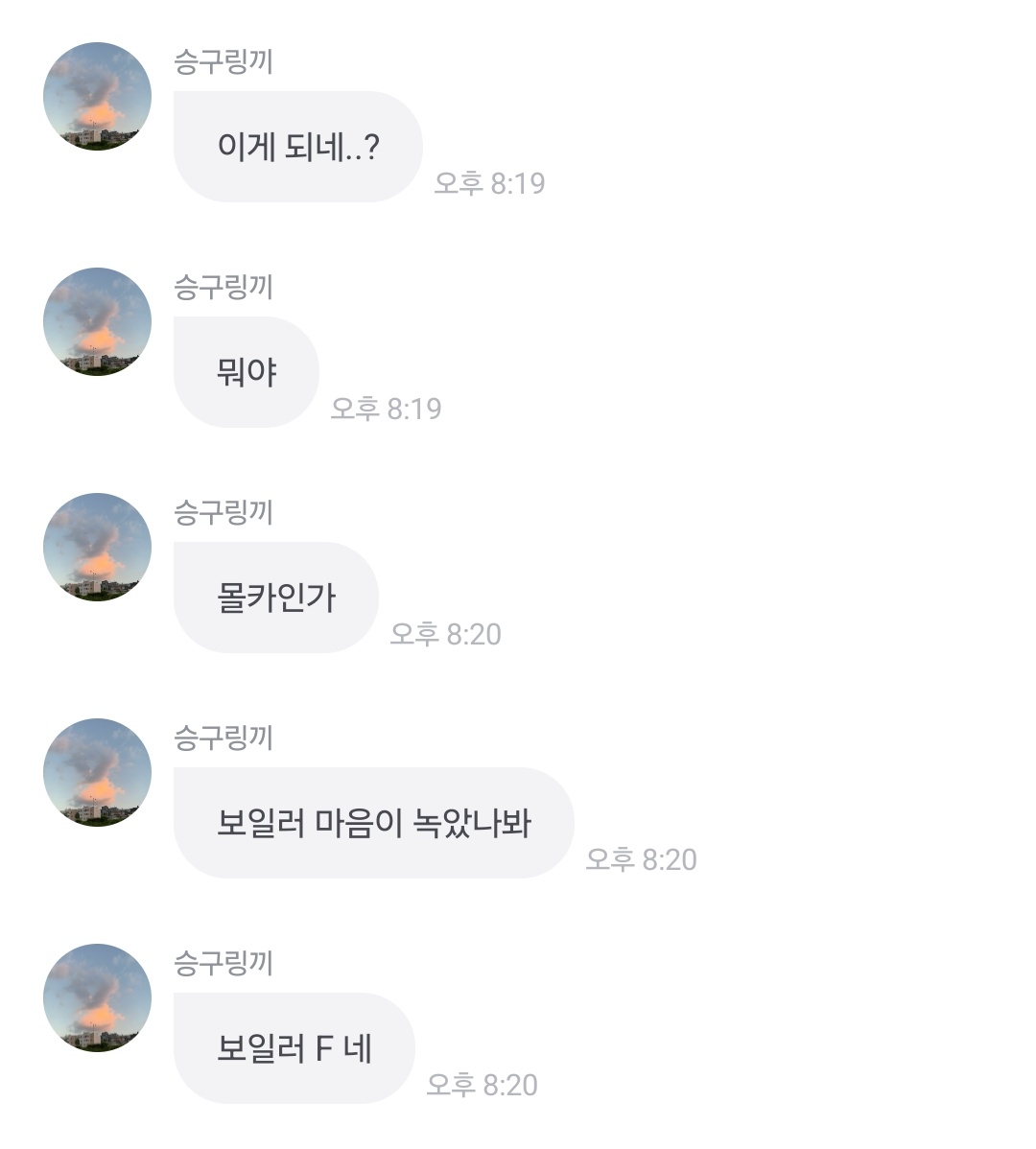Image resolution: width=1036 pixels, height=1149 pixels.
Task: Click sender name 승구링끼 above "이게 되네..?"
Action: pyautogui.click(x=224, y=62)
